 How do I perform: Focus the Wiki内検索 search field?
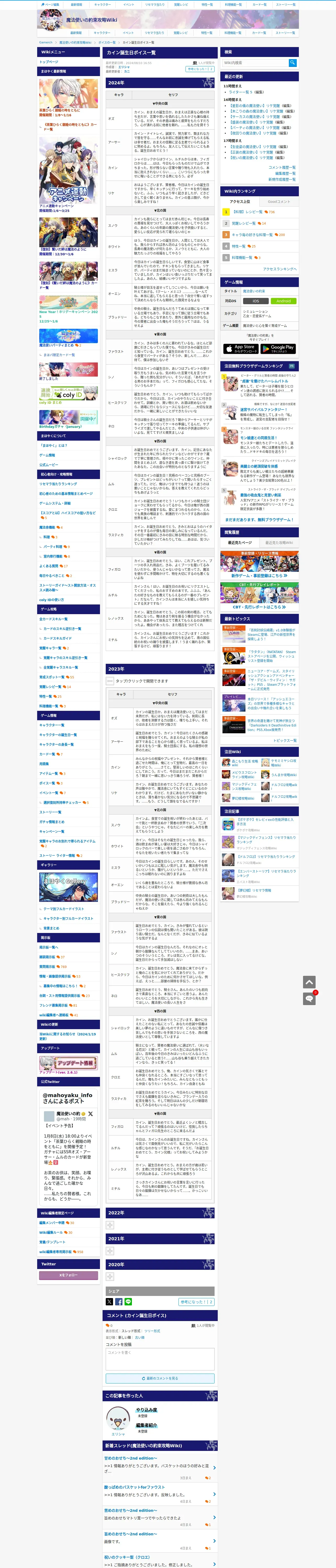pos(255,63)
